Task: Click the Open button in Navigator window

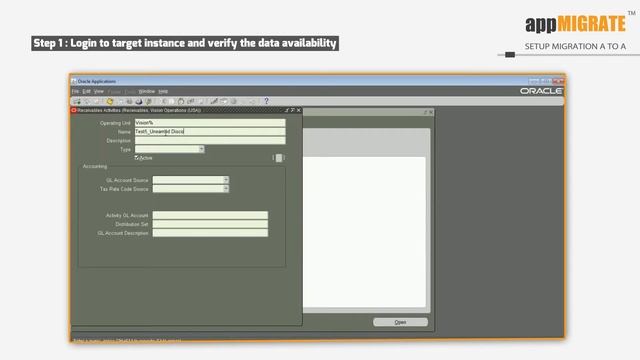Action: [x=400, y=322]
